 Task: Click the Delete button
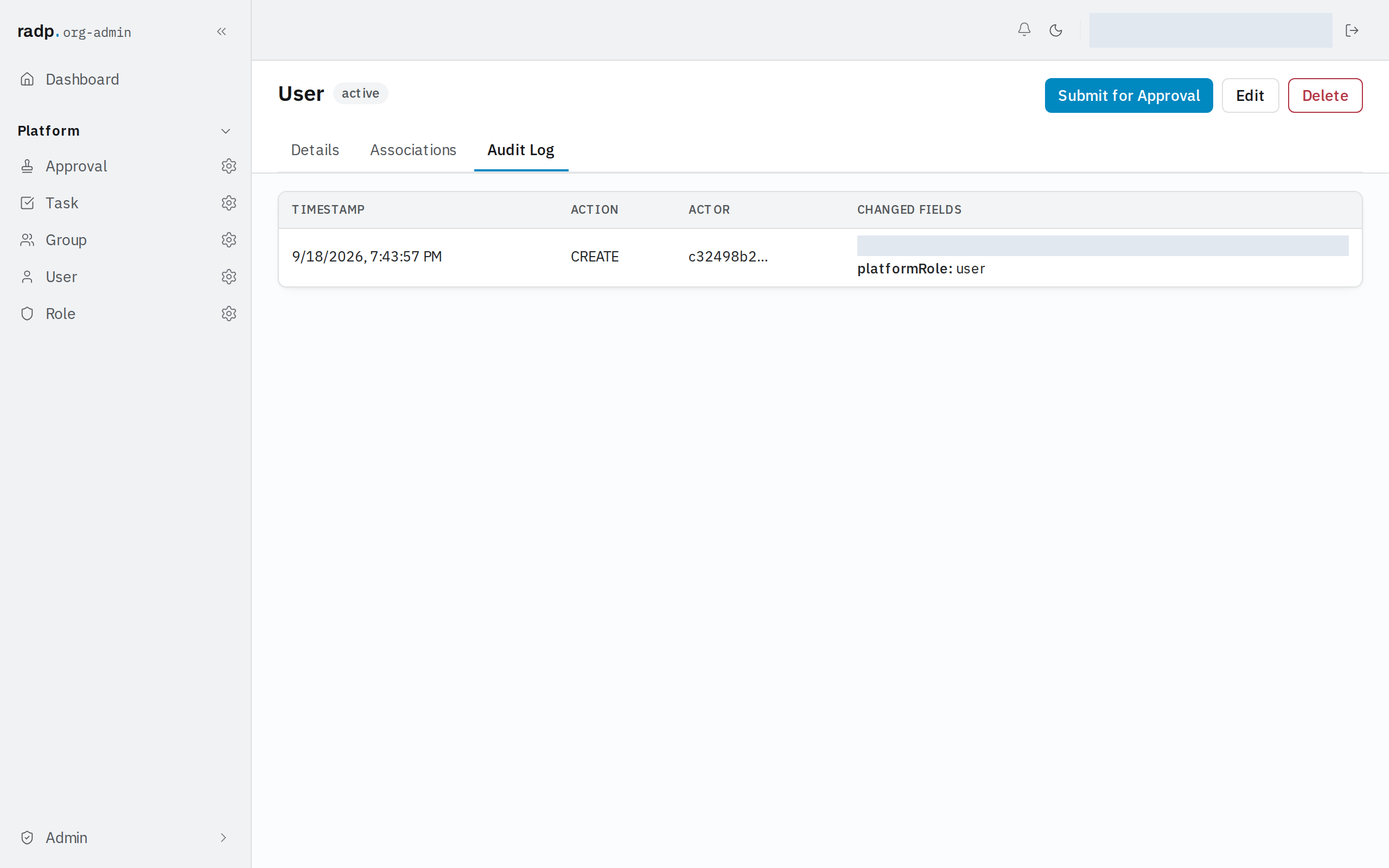click(x=1325, y=95)
